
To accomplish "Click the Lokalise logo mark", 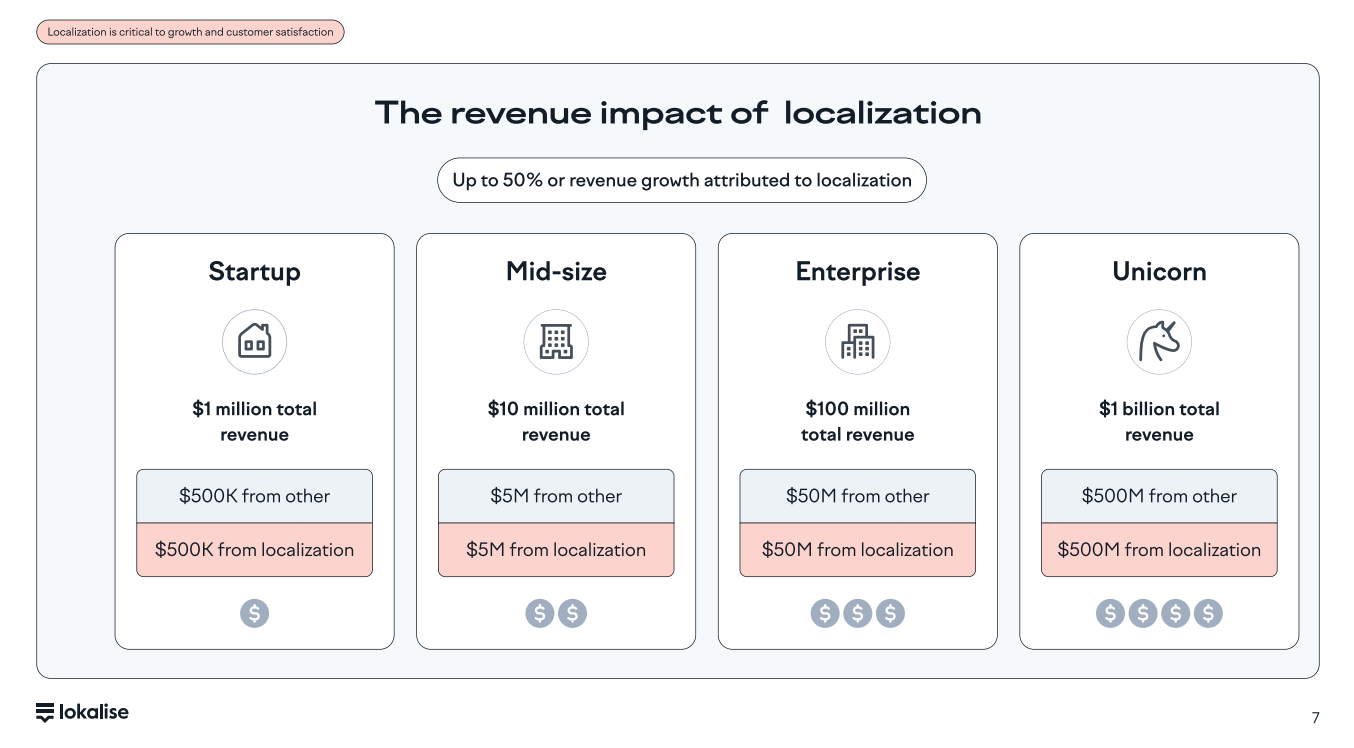I will pos(47,712).
